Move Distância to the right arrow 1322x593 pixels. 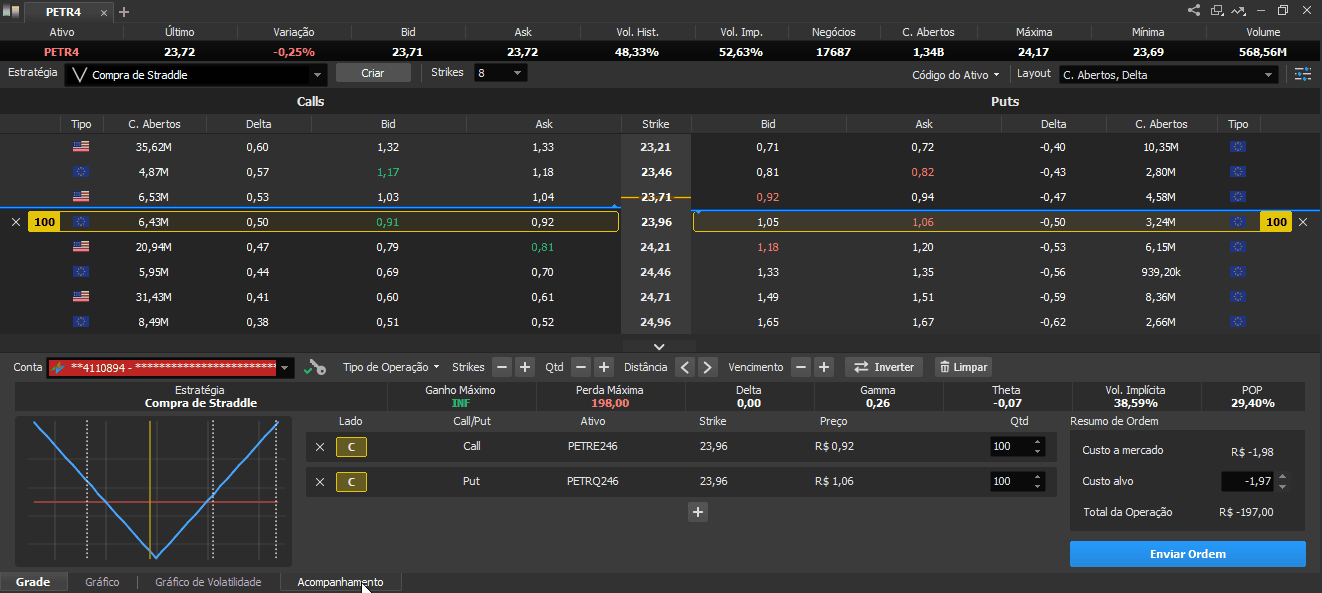pos(708,367)
